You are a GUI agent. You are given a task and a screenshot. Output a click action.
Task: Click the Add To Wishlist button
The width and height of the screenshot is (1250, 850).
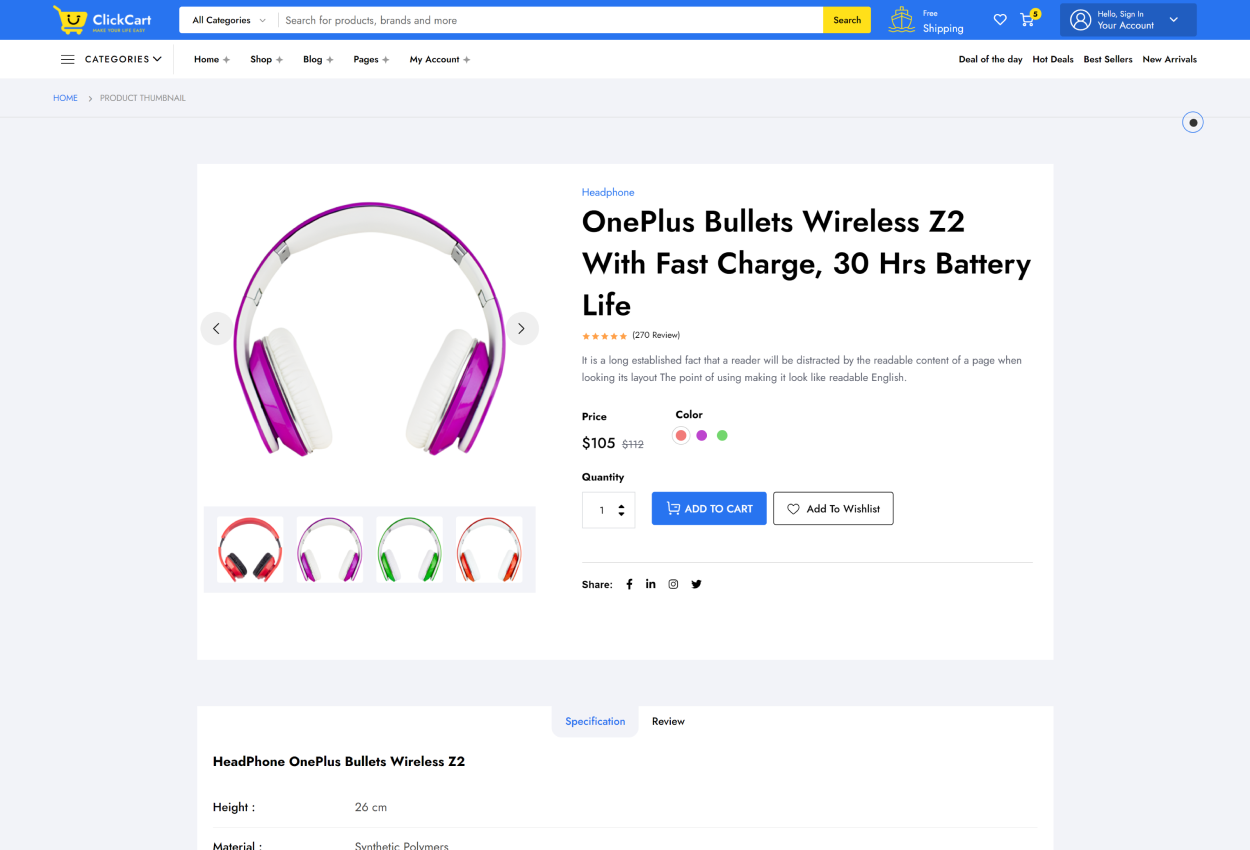pos(832,509)
